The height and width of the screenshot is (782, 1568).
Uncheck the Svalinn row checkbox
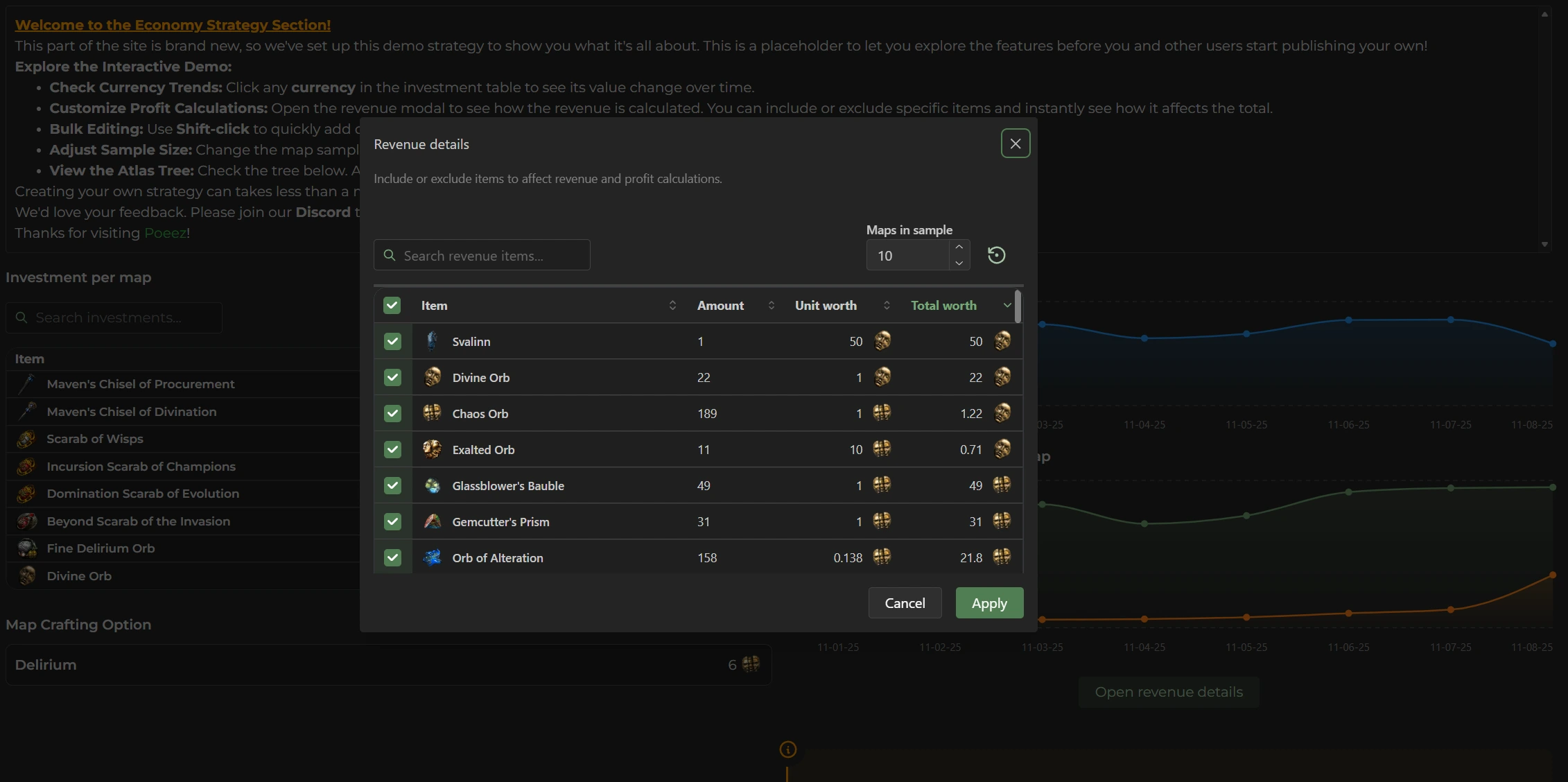[392, 341]
